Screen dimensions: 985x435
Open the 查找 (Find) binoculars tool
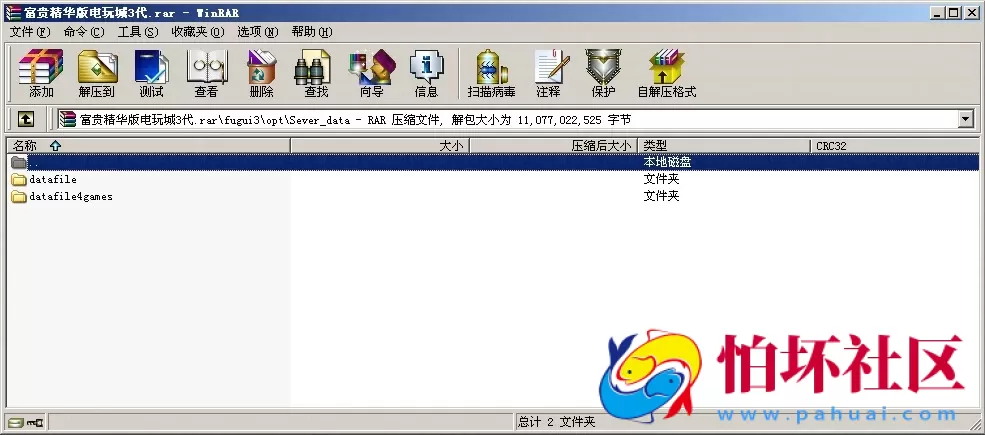click(316, 74)
